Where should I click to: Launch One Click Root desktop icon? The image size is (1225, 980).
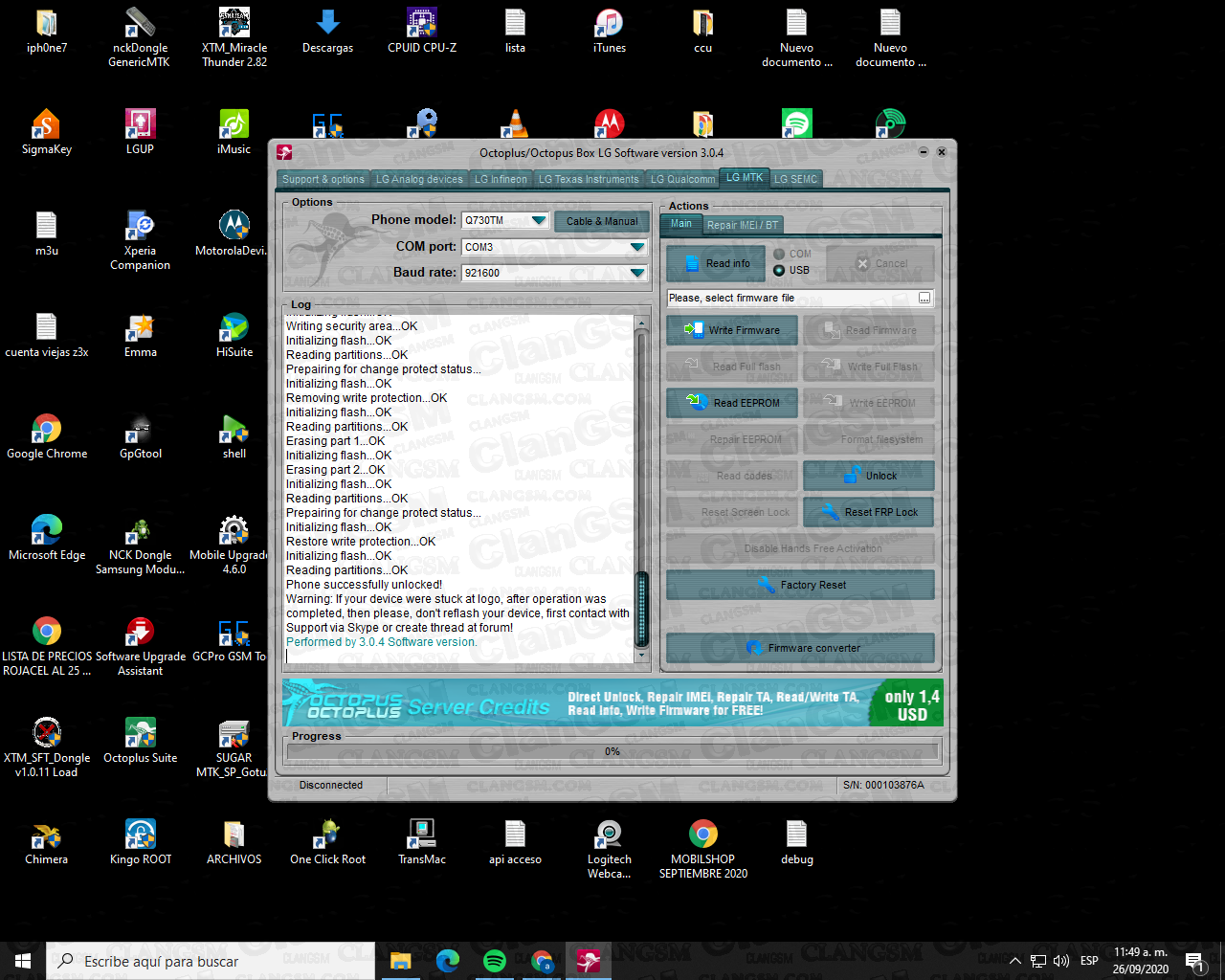[x=327, y=843]
